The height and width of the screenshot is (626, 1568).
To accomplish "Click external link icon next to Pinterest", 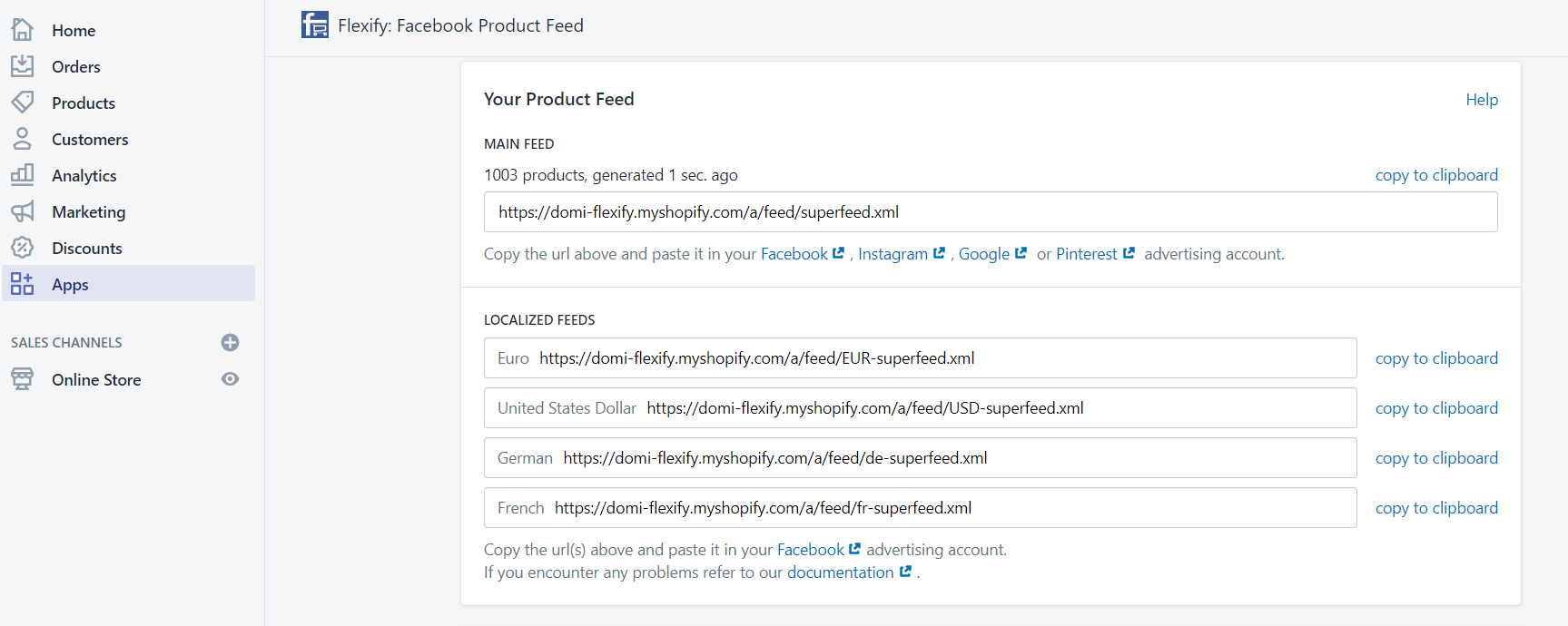I will click(x=1129, y=253).
